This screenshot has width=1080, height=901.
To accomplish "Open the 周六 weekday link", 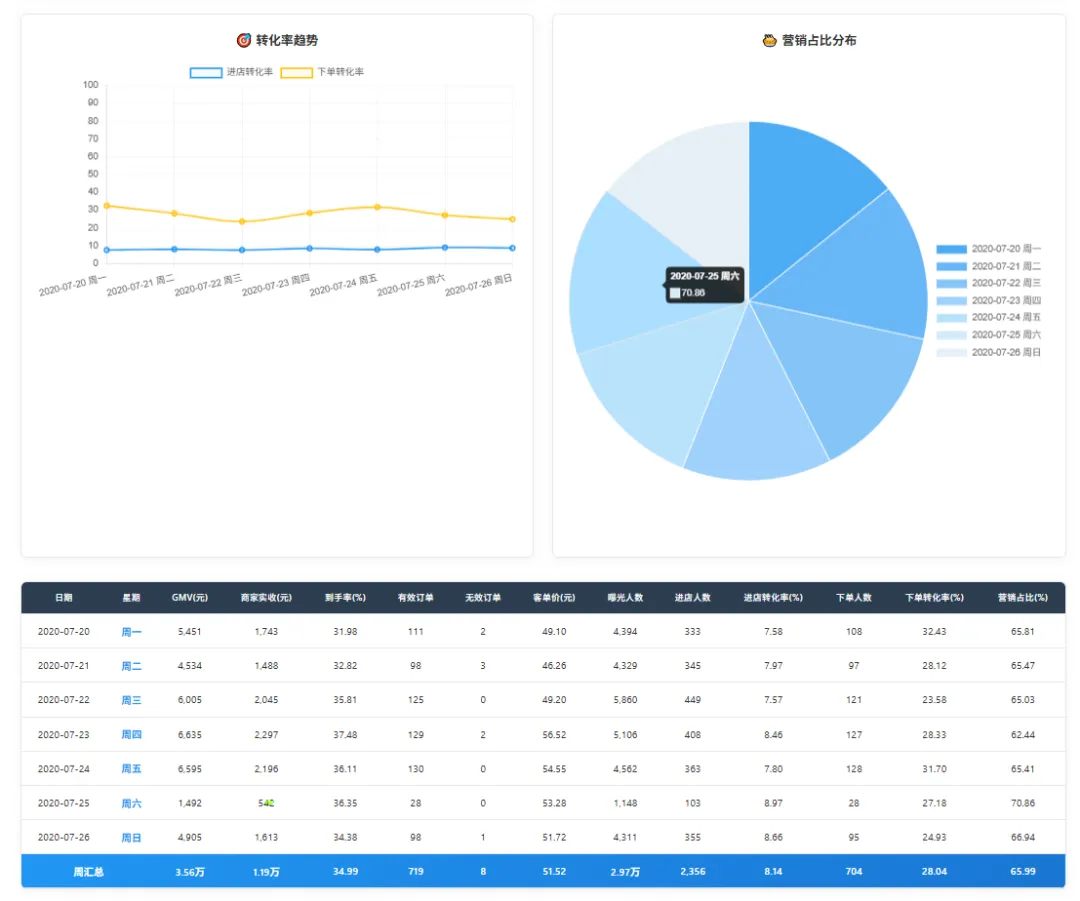I will (131, 803).
